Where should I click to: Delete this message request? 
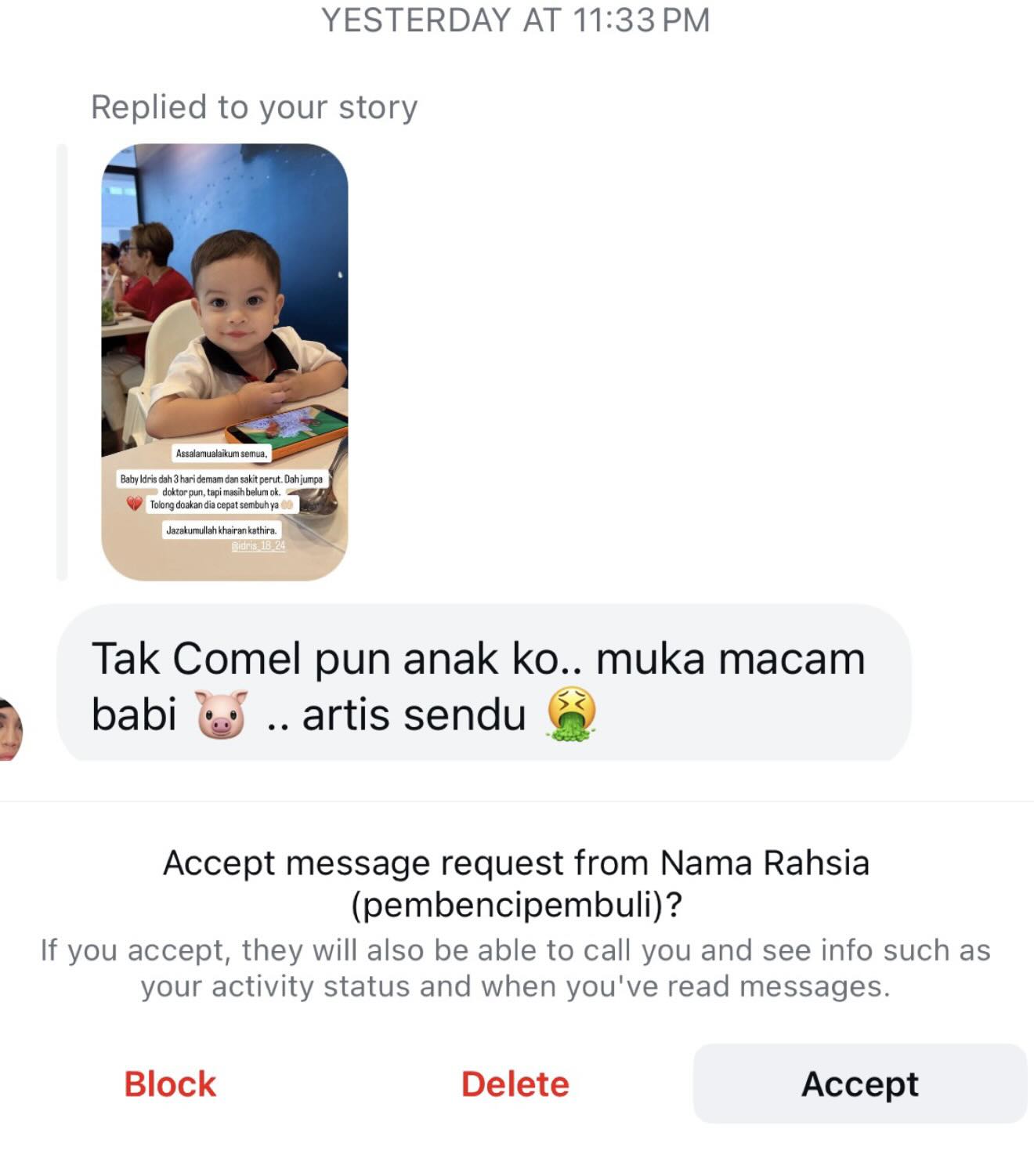pos(515,1084)
